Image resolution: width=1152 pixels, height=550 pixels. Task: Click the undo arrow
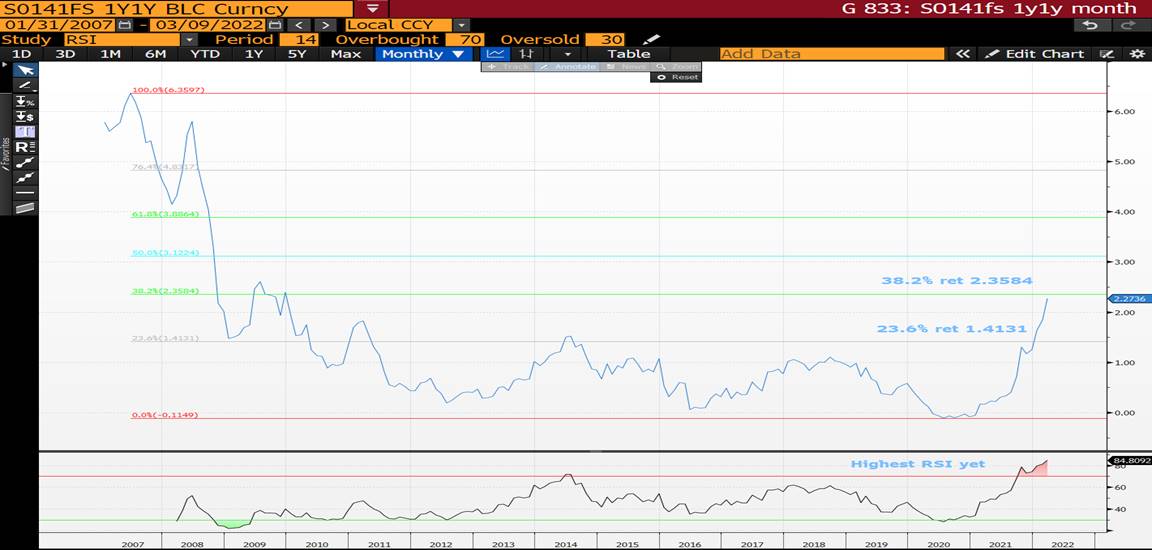[1091, 25]
